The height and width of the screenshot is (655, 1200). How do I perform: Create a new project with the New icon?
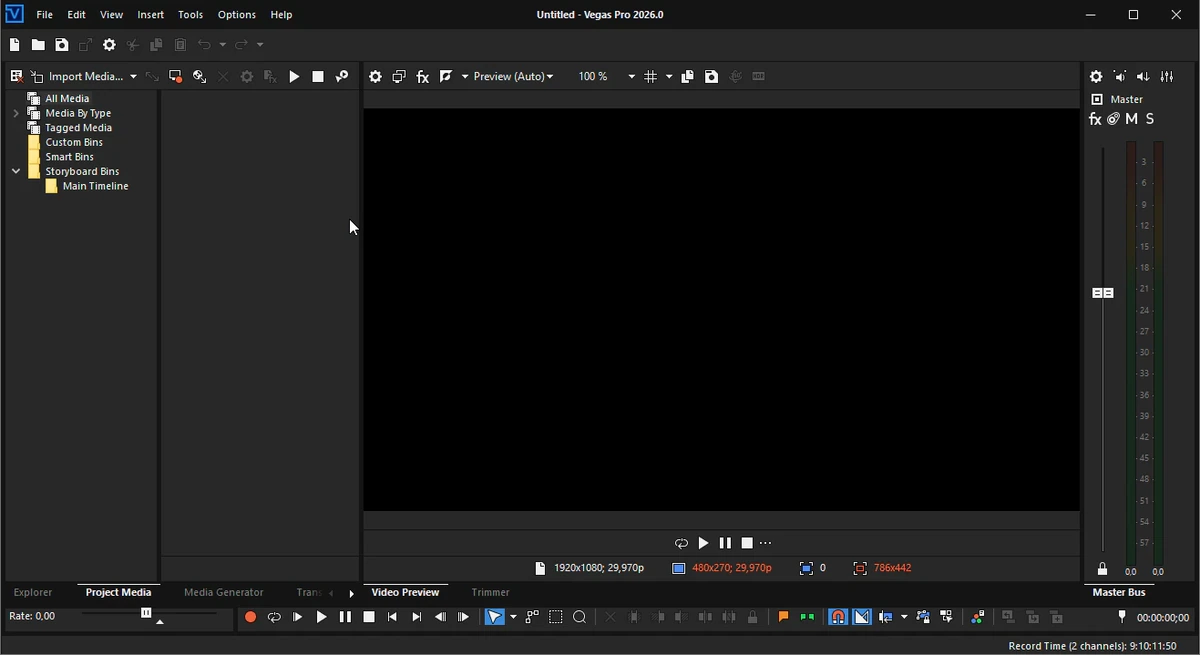point(14,45)
